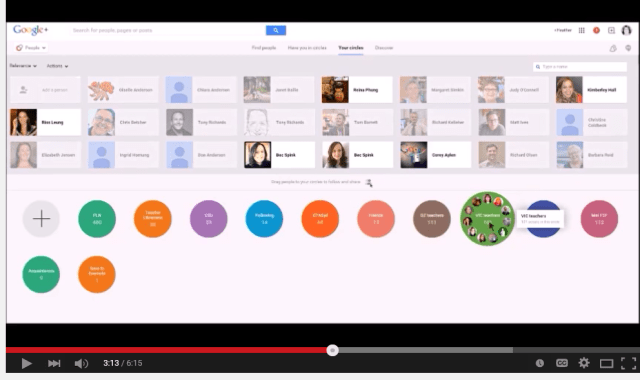Image resolution: width=640 pixels, height=380 pixels.
Task: Select the Corey Aylen person card
Action: click(x=435, y=155)
